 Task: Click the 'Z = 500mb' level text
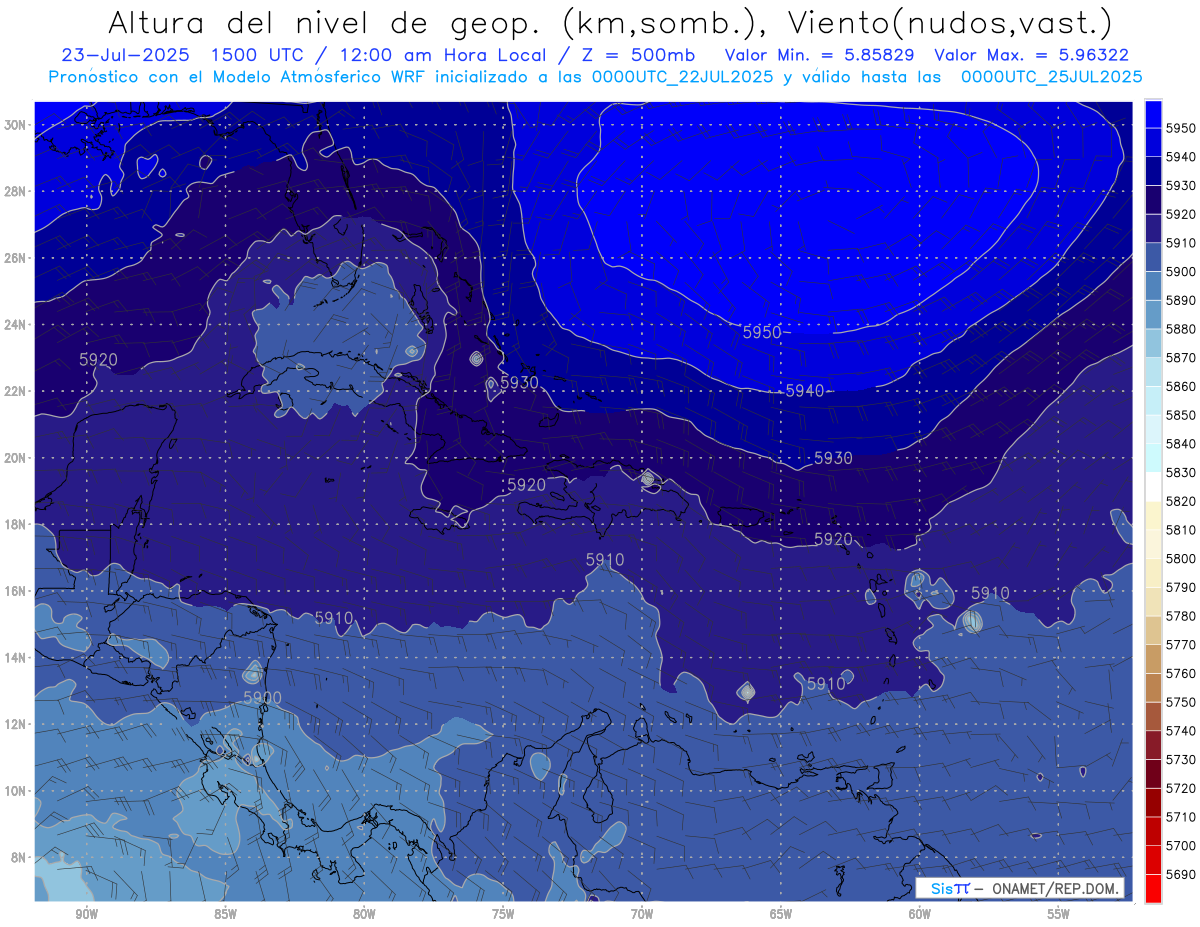632,56
